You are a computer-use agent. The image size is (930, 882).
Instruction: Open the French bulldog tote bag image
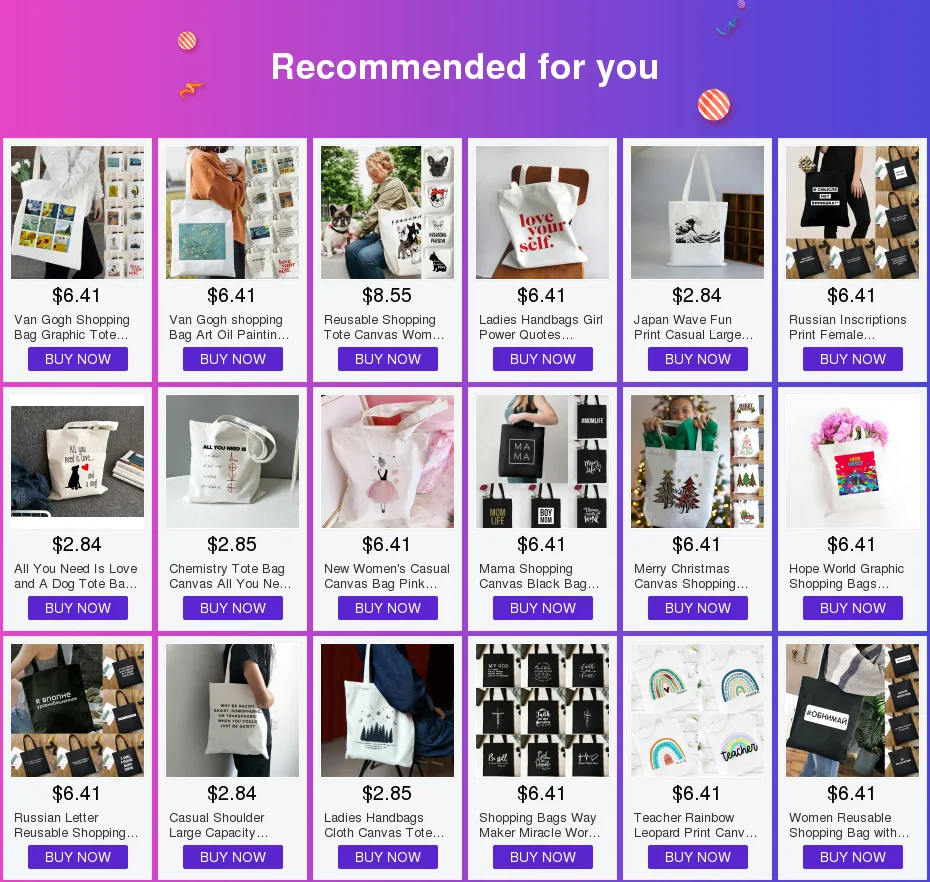point(387,212)
